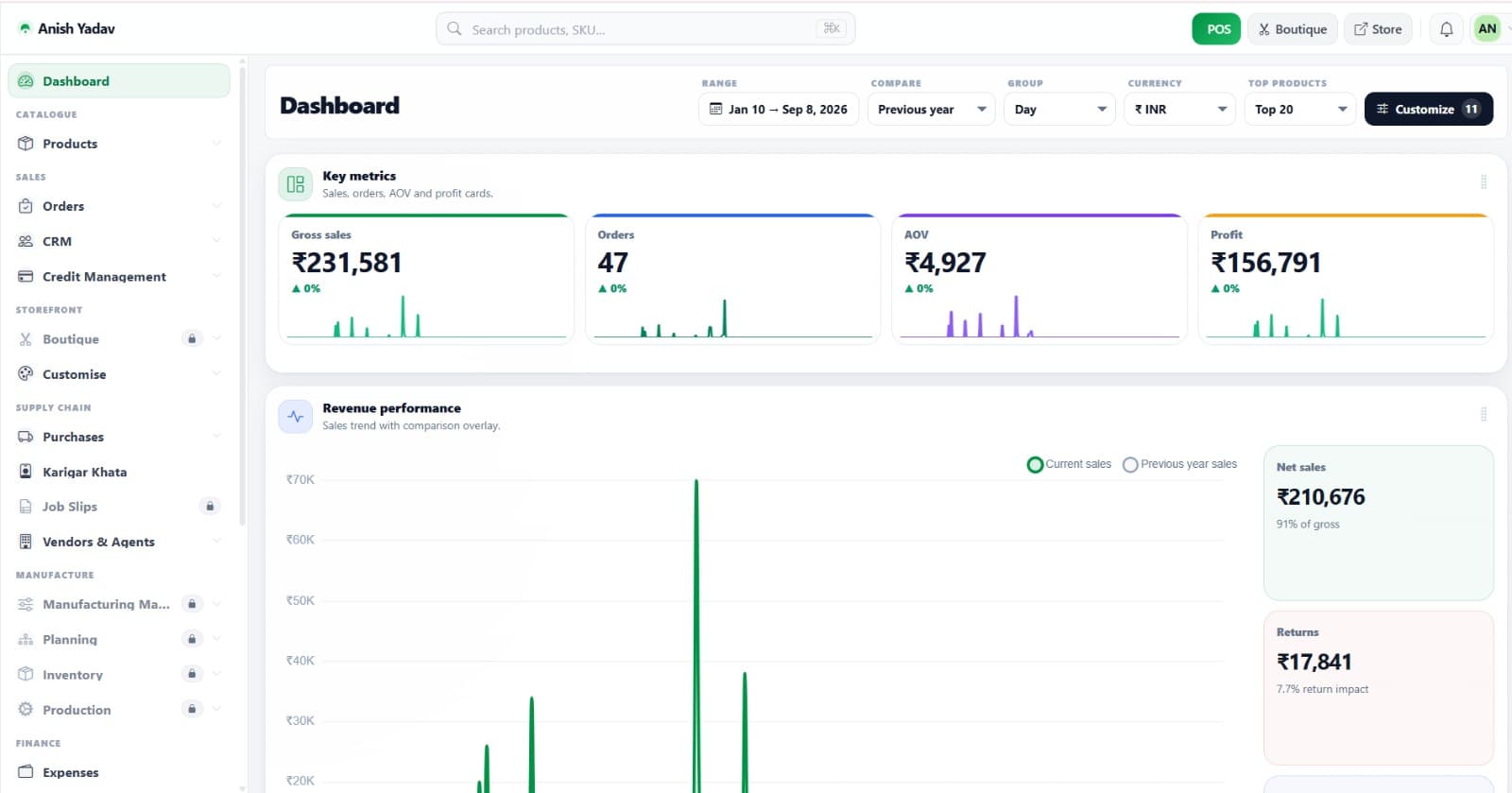
Task: Click the Production gear icon
Action: [26, 710]
